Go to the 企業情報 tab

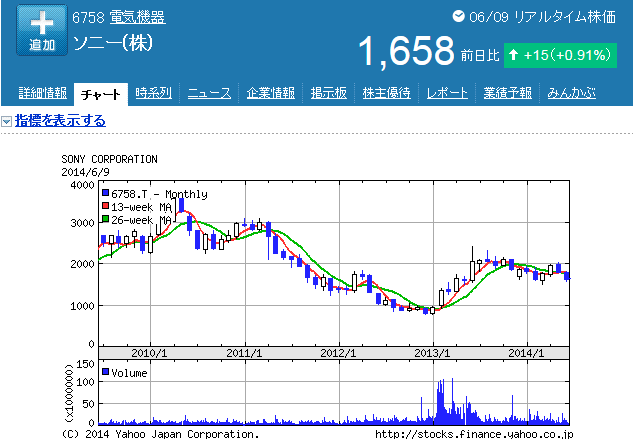pyautogui.click(x=270, y=93)
